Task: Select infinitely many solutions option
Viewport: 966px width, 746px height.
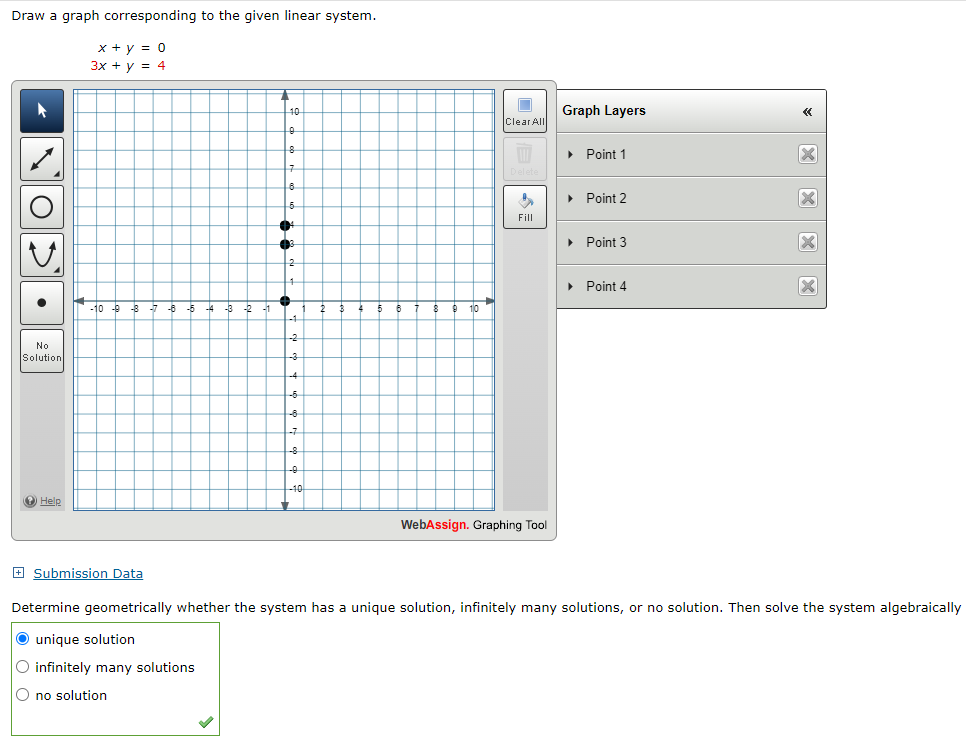Action: pos(23,667)
